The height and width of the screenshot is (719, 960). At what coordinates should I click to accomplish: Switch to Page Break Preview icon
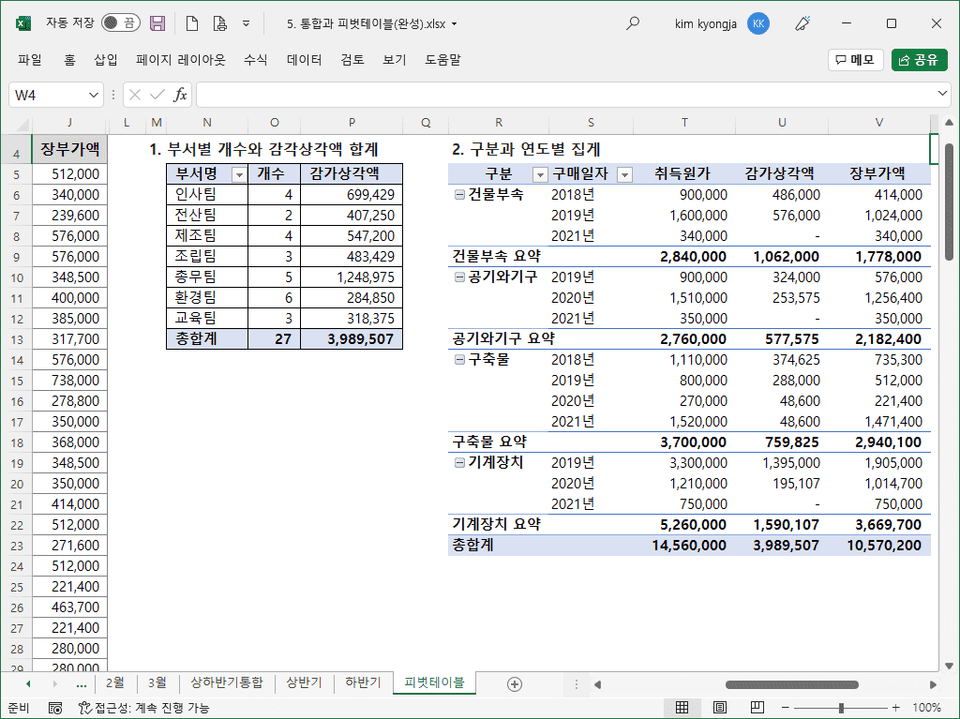(x=757, y=707)
